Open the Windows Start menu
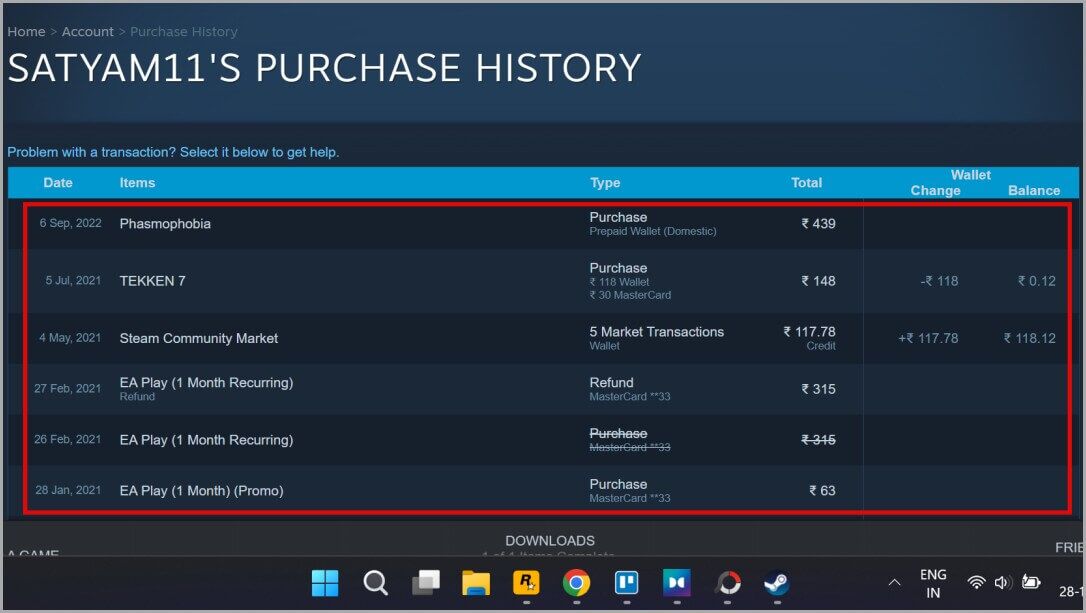This screenshot has height=613, width=1086. pyautogui.click(x=325, y=583)
